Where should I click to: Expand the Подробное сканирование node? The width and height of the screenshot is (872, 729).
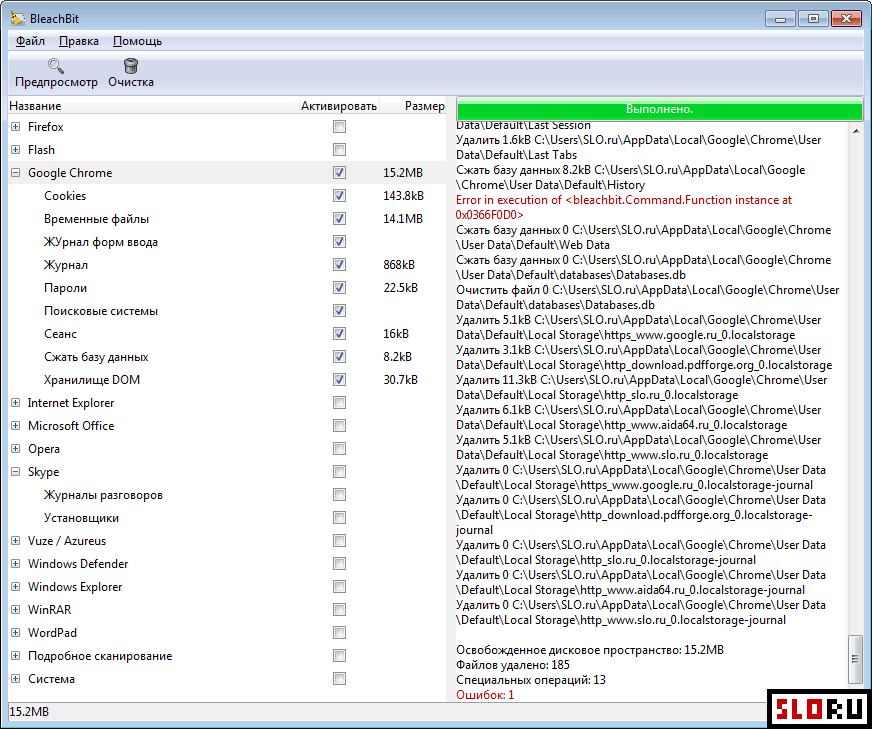click(x=16, y=656)
